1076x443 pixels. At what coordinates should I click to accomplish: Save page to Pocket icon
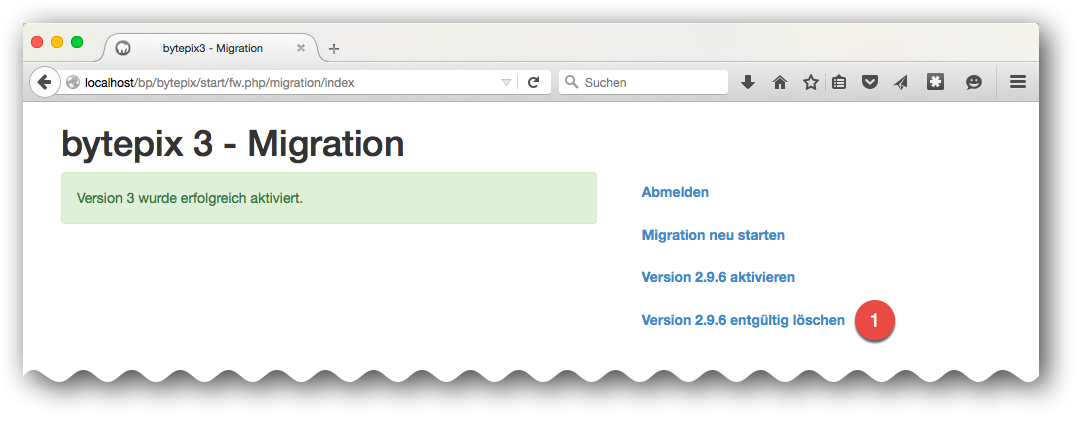870,82
